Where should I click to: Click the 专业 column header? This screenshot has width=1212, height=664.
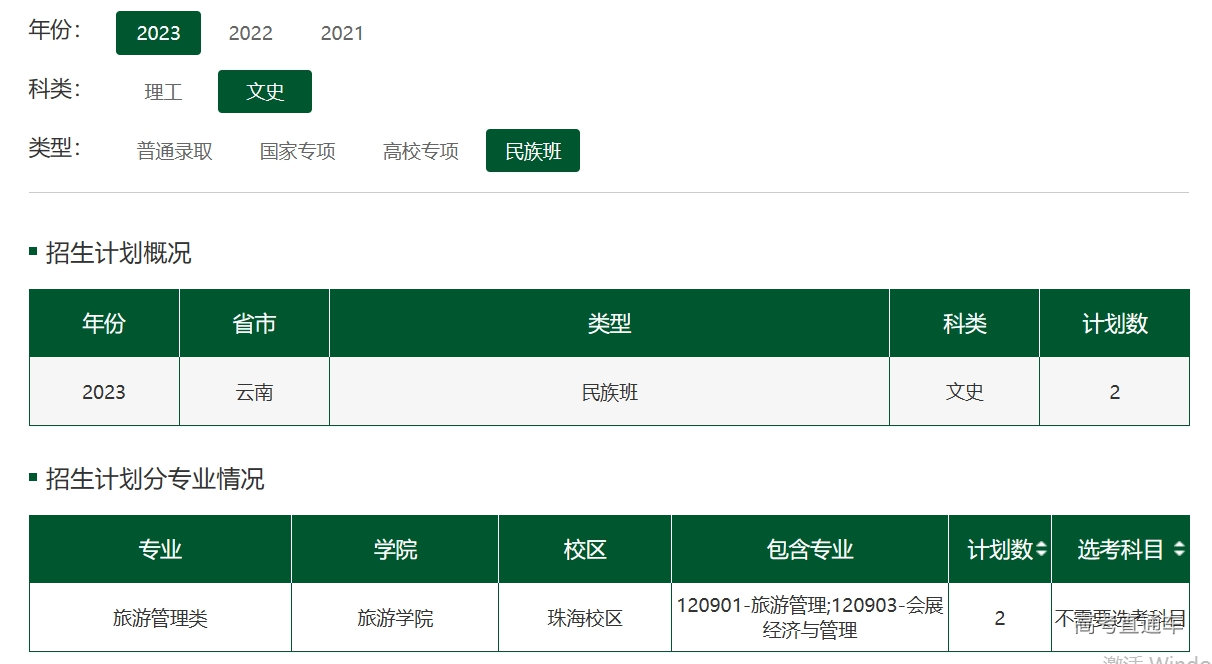pyautogui.click(x=160, y=549)
